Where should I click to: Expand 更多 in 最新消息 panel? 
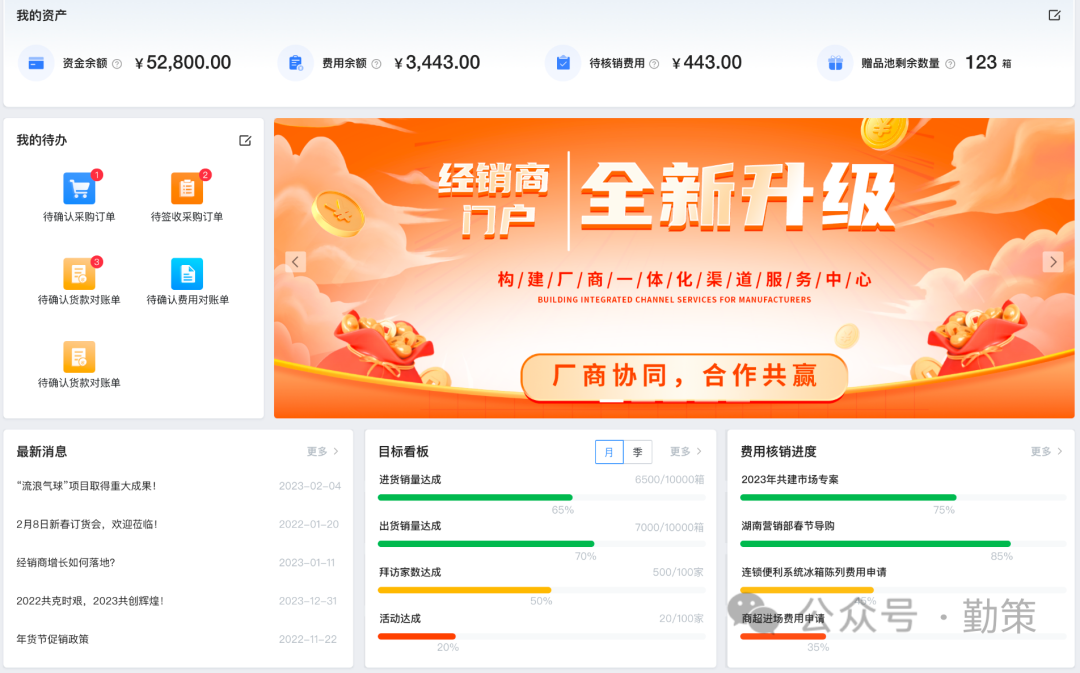click(x=317, y=452)
